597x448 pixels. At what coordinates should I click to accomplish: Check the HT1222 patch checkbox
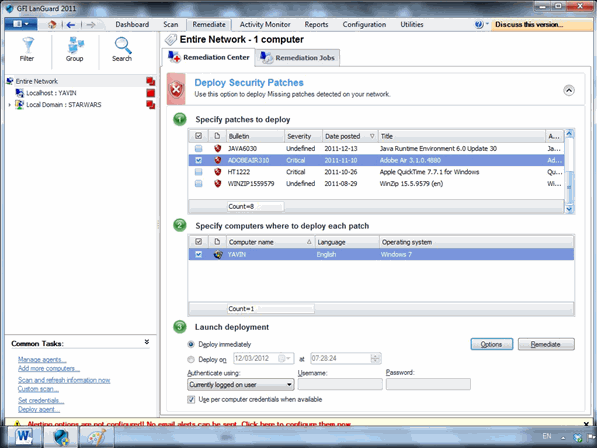[x=198, y=172]
